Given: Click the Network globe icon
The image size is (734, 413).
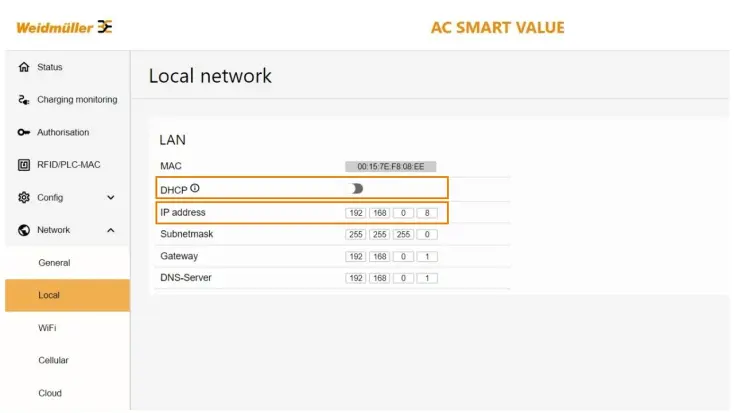Looking at the screenshot, I should (23, 230).
